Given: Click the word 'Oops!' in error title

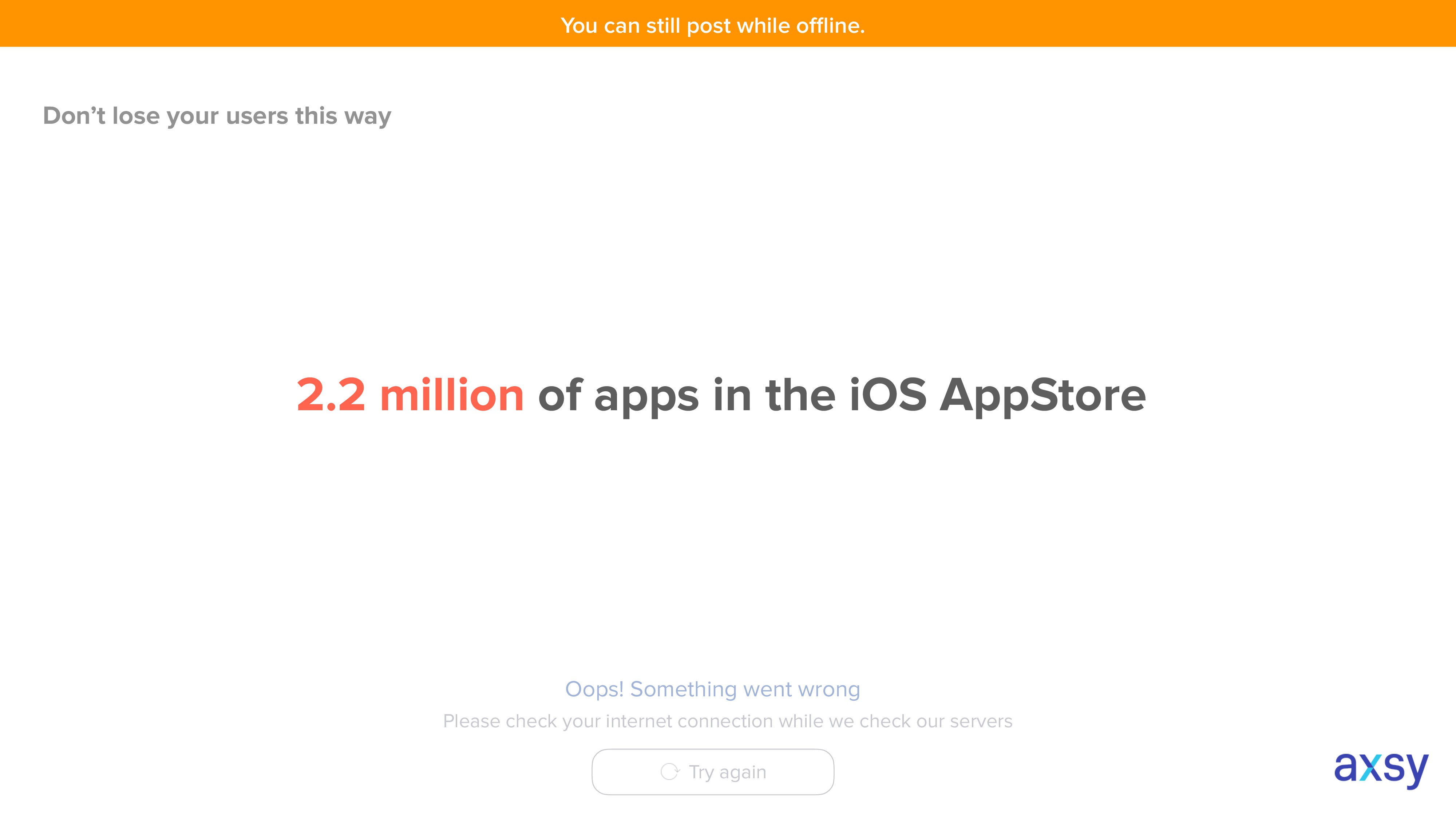Looking at the screenshot, I should [x=595, y=689].
